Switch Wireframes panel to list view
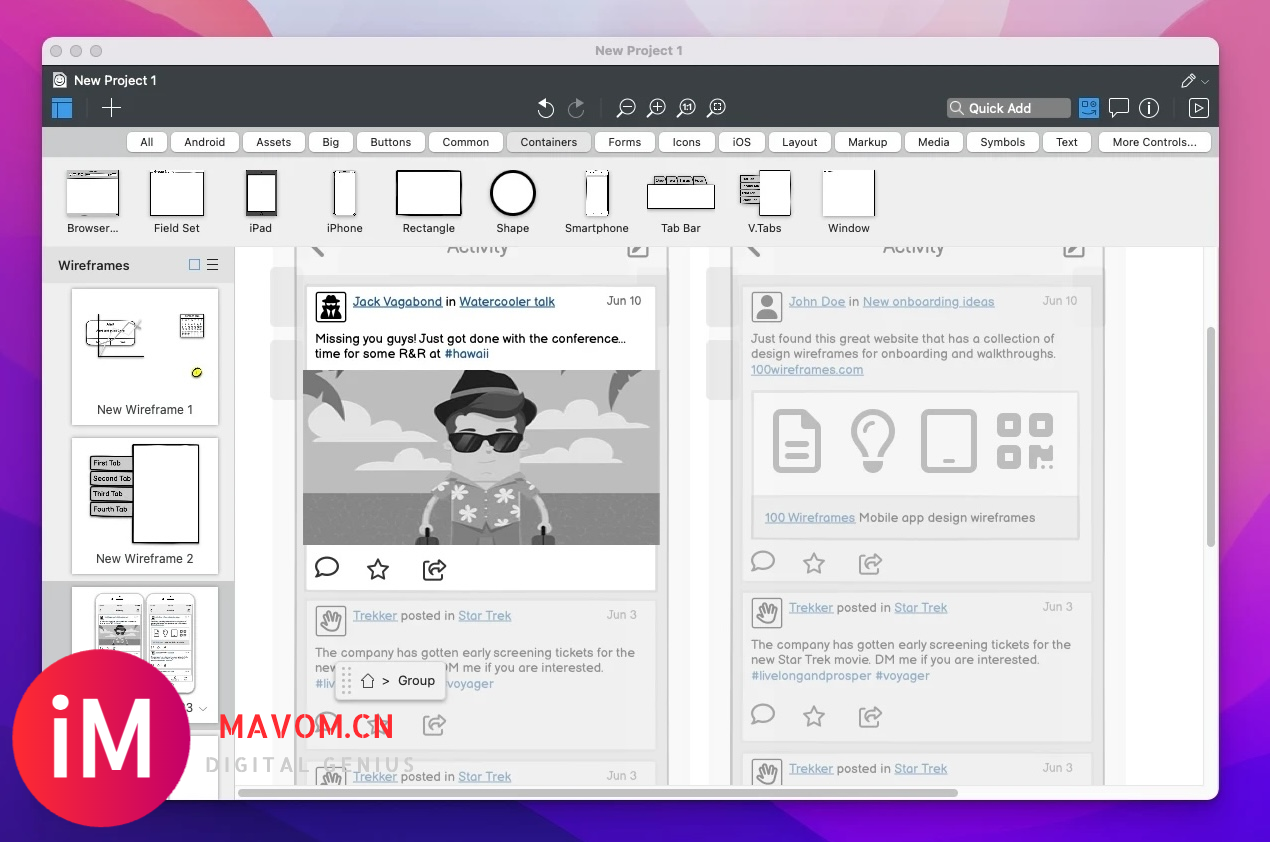Image resolution: width=1270 pixels, height=842 pixels. click(212, 265)
